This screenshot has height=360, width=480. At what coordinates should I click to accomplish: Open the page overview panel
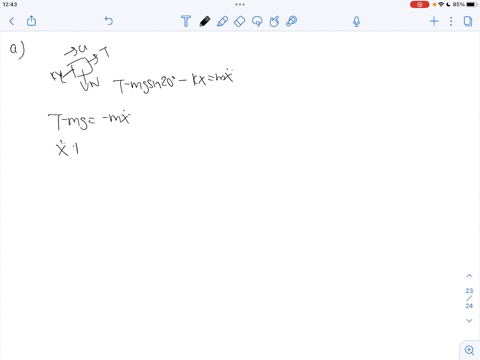[468, 22]
